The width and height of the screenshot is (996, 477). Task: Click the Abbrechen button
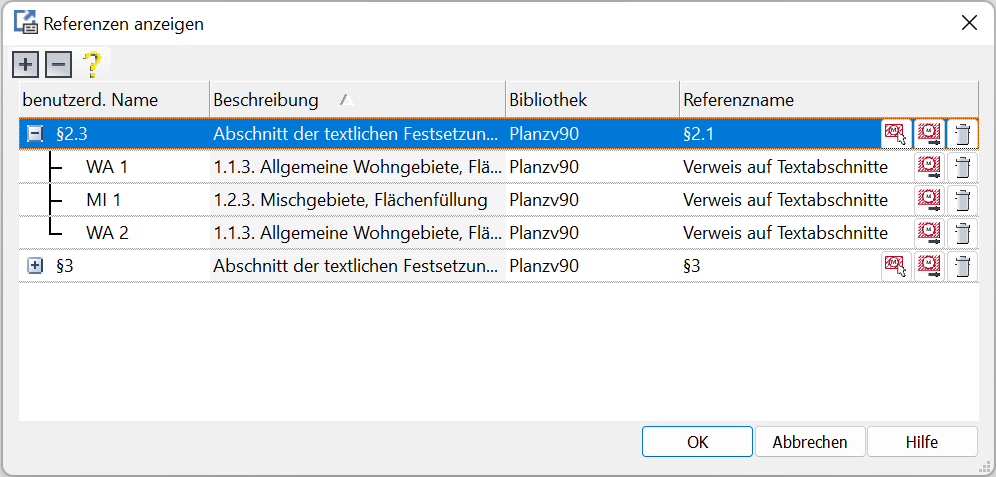tap(810, 441)
